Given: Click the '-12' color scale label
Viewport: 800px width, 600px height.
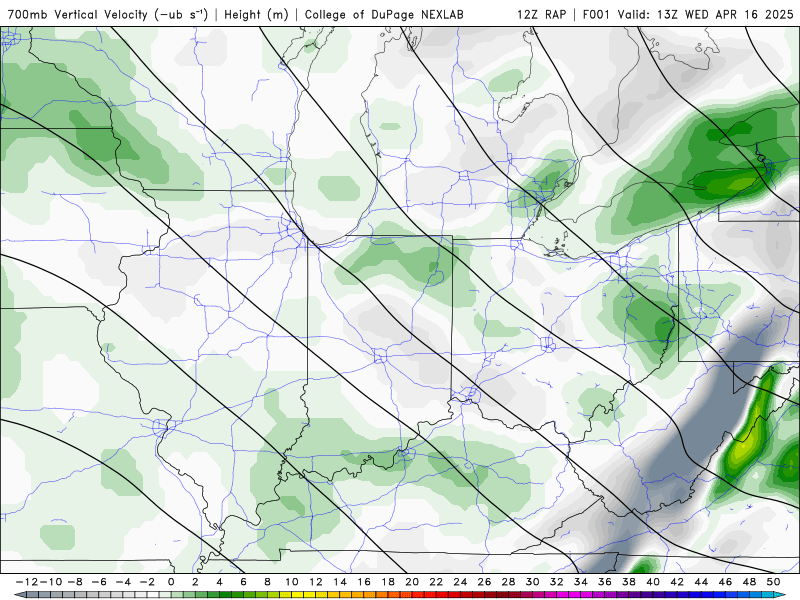Looking at the screenshot, I should click(x=26, y=582).
